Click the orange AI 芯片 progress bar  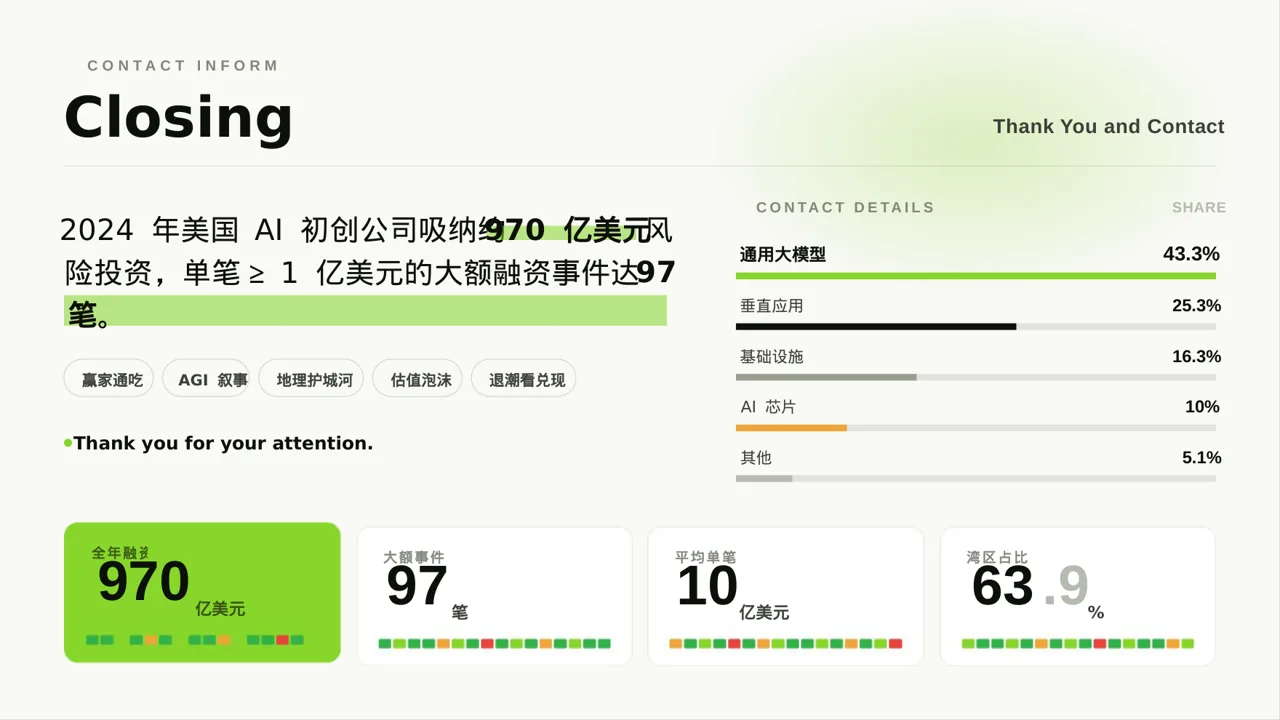pos(791,428)
